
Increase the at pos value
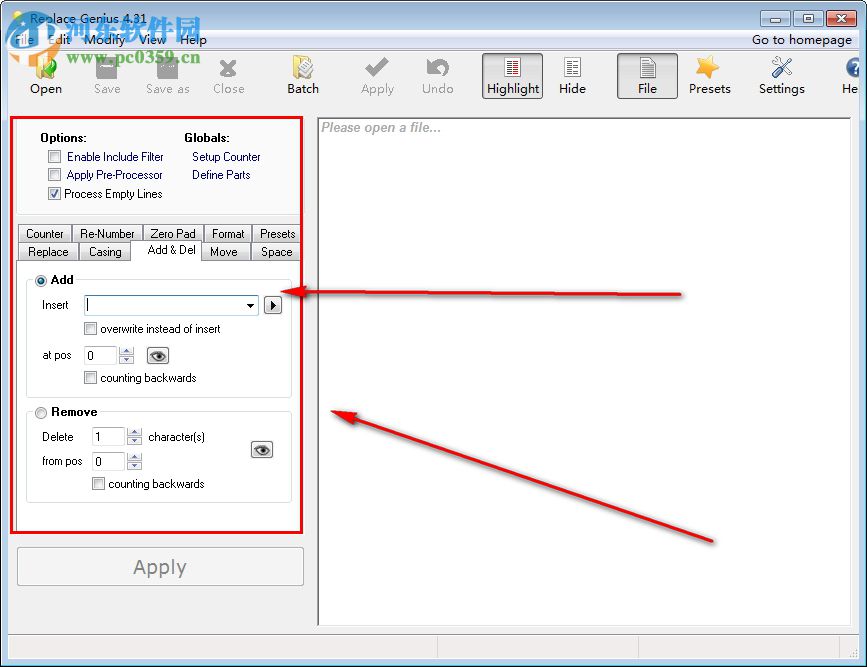127,351
